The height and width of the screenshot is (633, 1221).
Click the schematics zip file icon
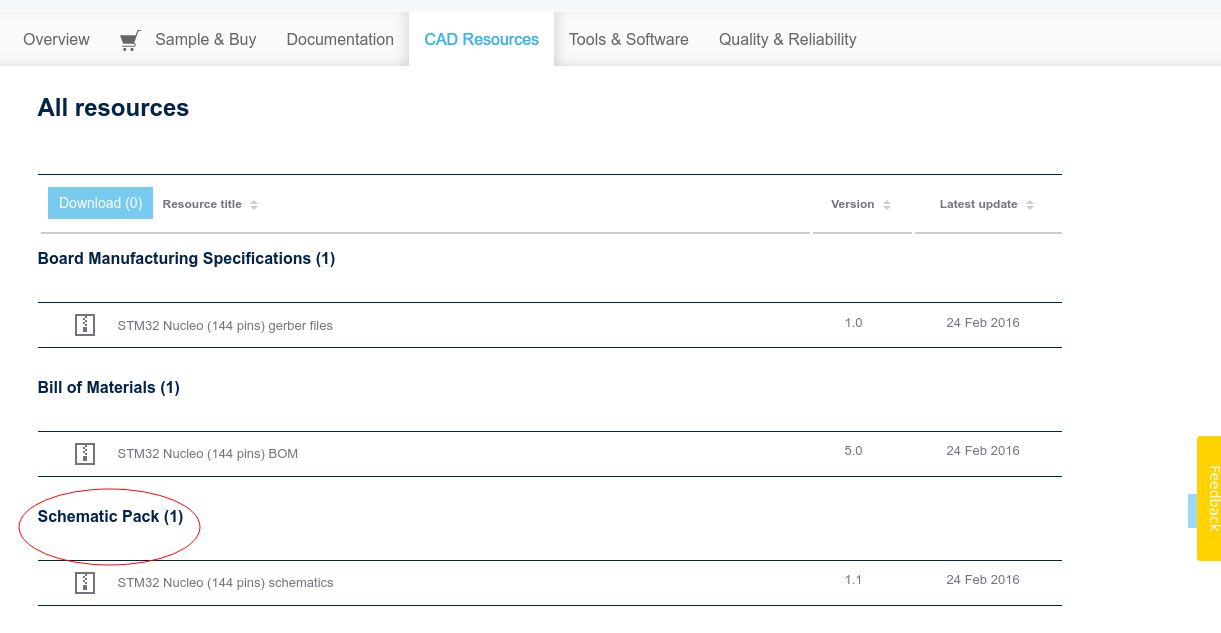(x=85, y=582)
